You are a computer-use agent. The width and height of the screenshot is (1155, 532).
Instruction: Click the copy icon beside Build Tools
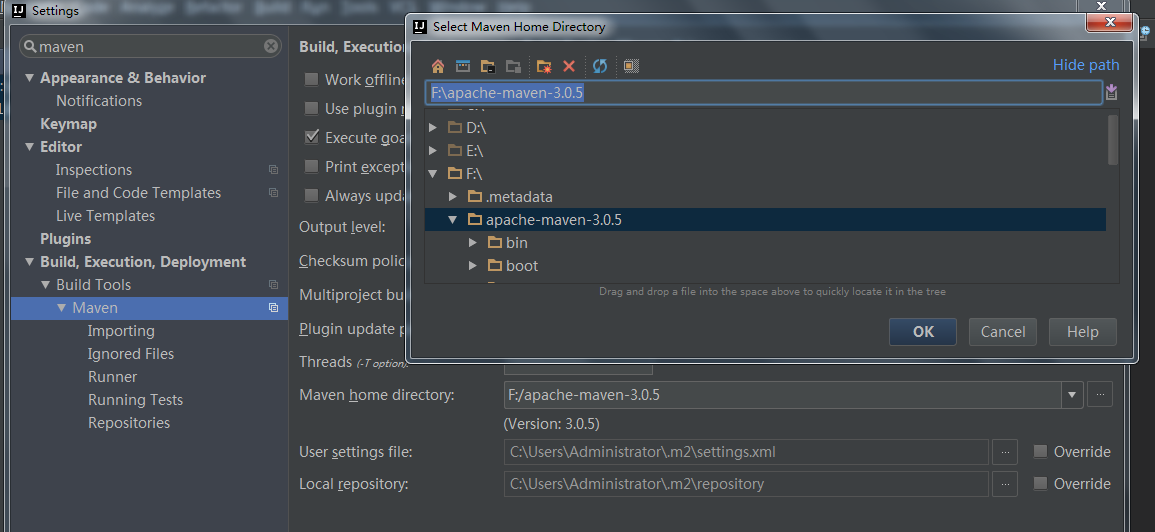pos(273,284)
